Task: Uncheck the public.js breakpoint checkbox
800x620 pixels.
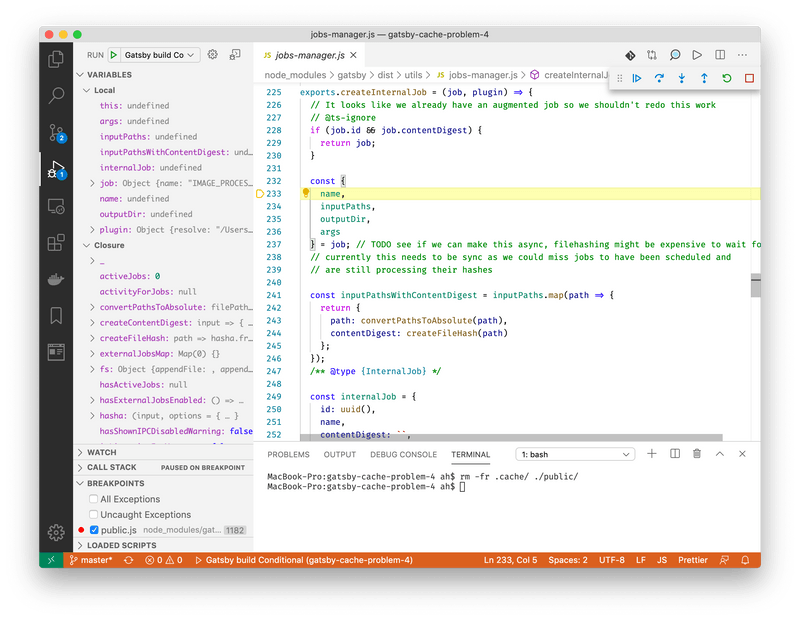Action: 94,530
